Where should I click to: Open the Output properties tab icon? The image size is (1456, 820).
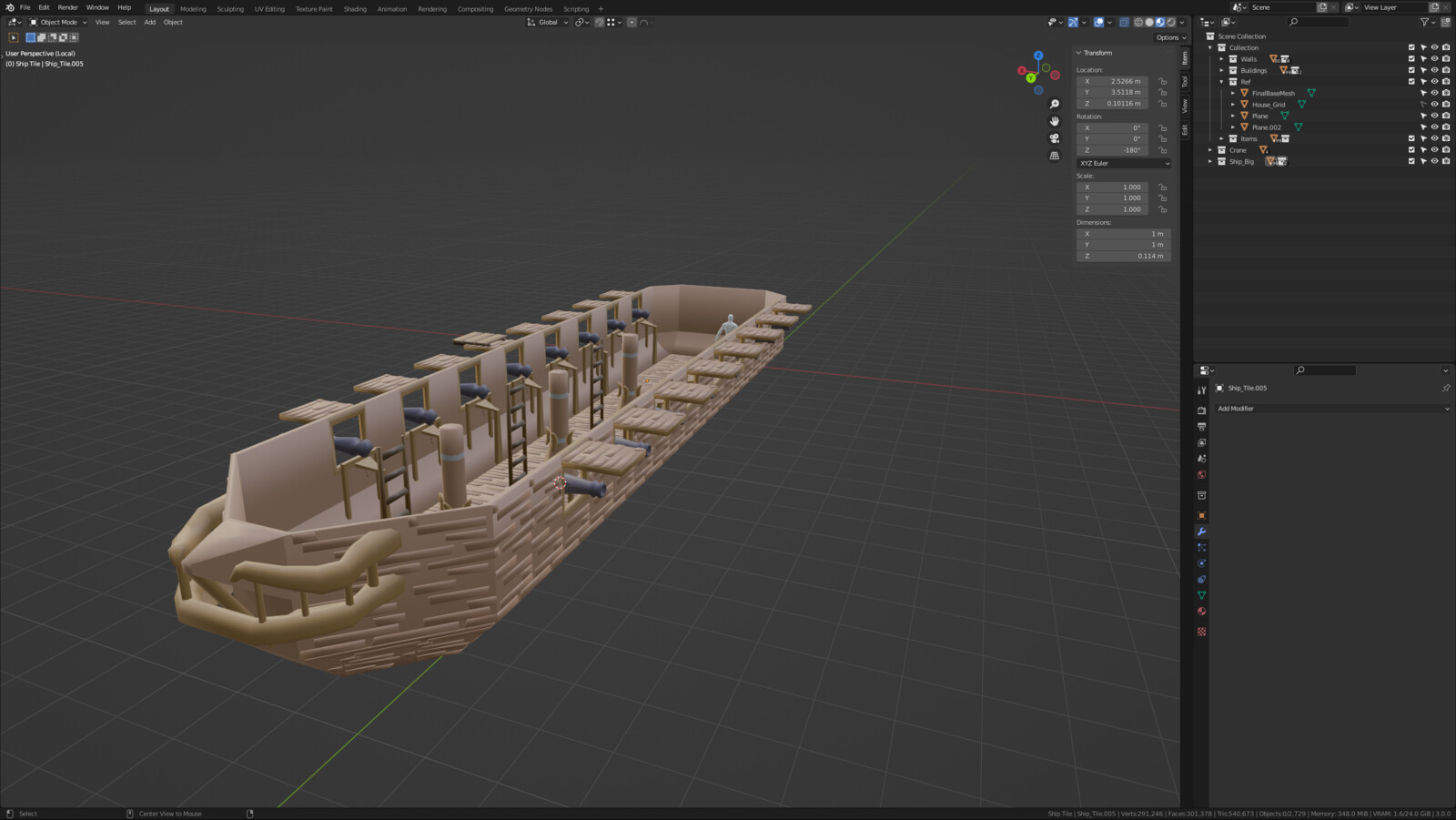coord(1201,427)
